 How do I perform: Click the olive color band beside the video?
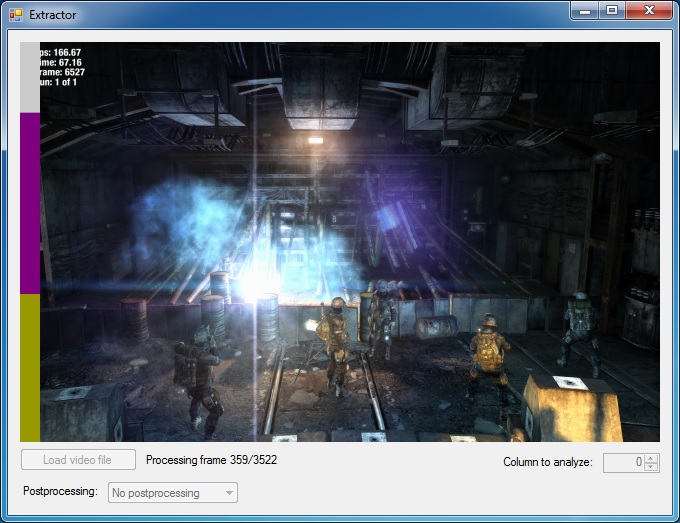[30, 368]
